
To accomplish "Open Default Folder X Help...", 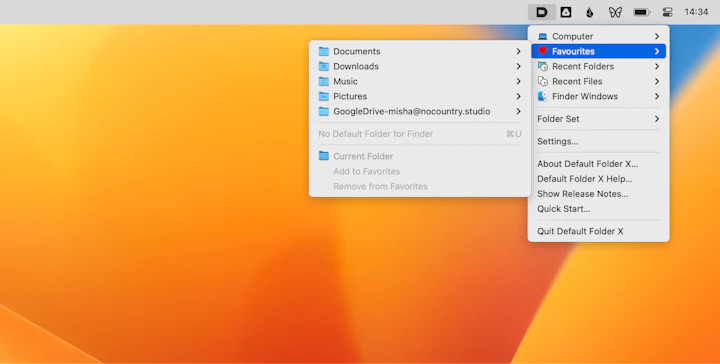I will (598, 179).
